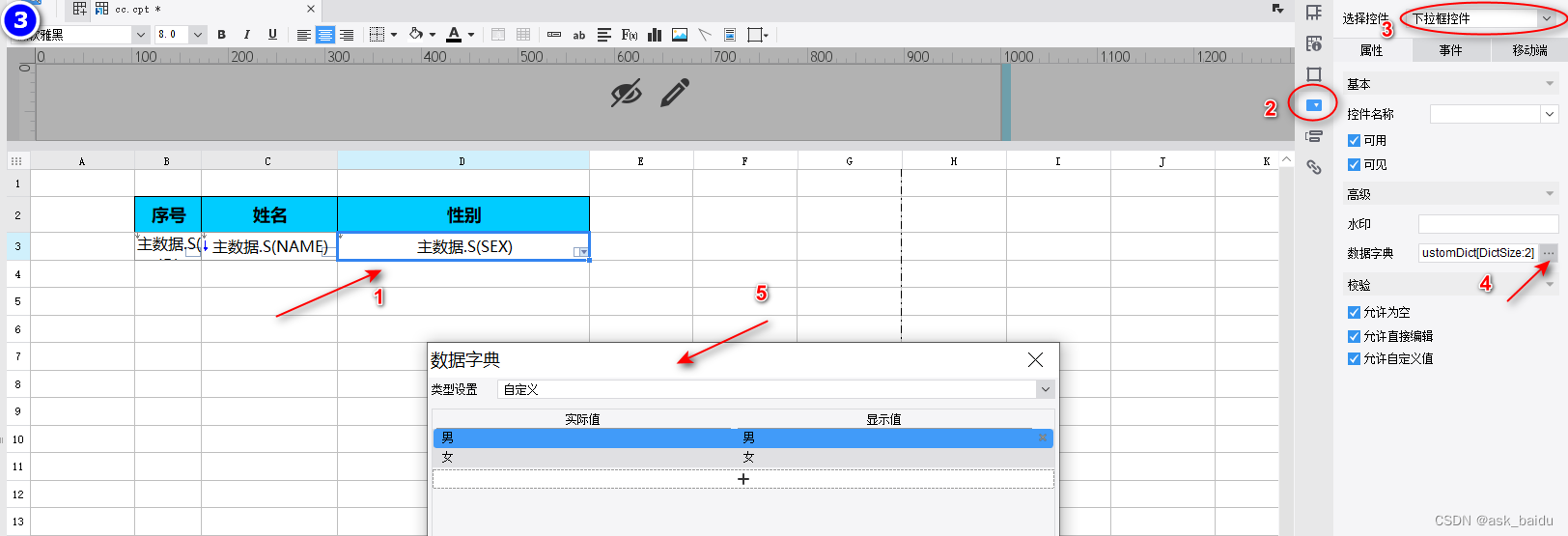Viewport: 1568px width, 536px height.
Task: Switch to 移动端 tab
Action: (1529, 50)
